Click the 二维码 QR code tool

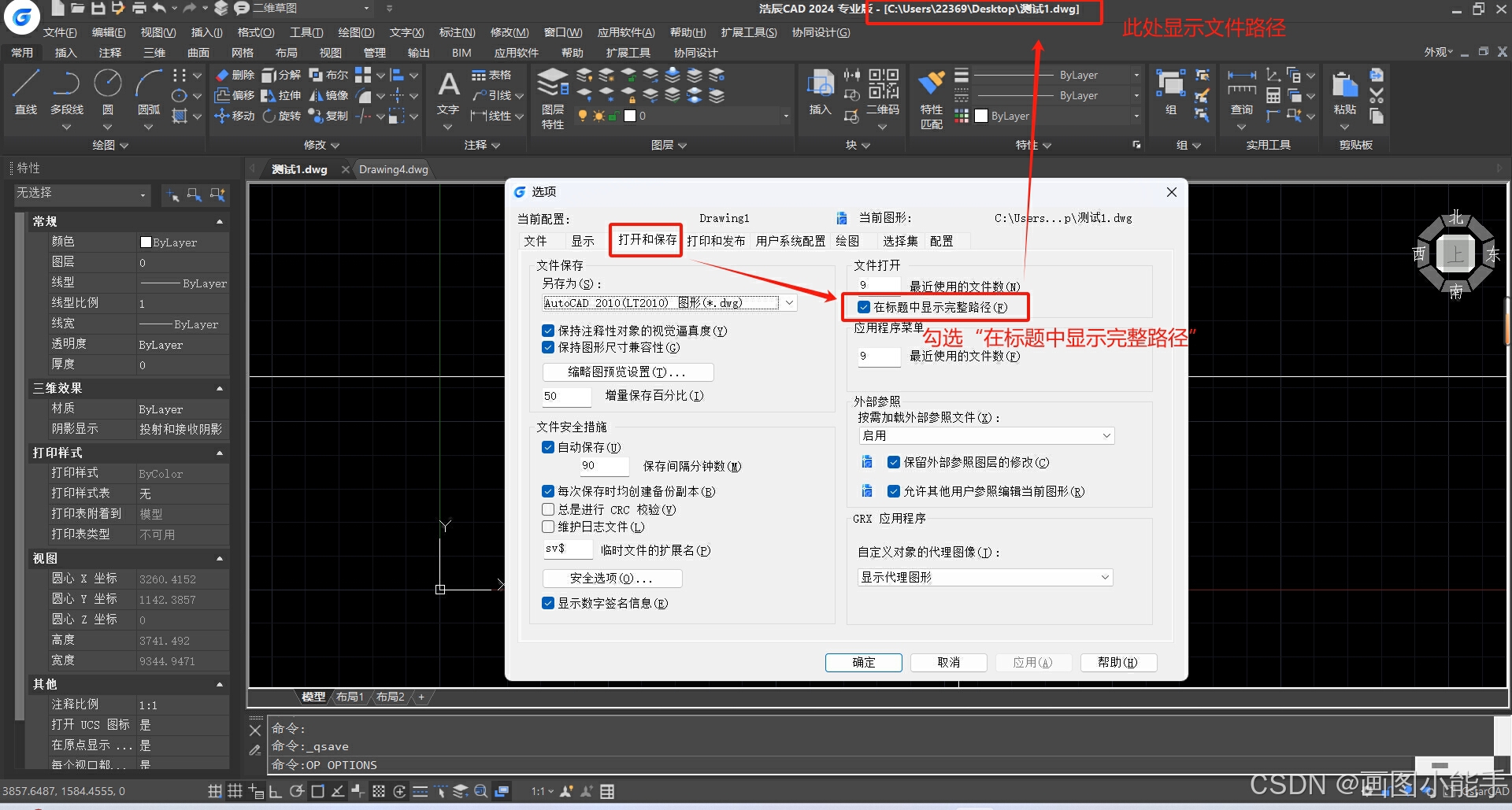coord(883,91)
